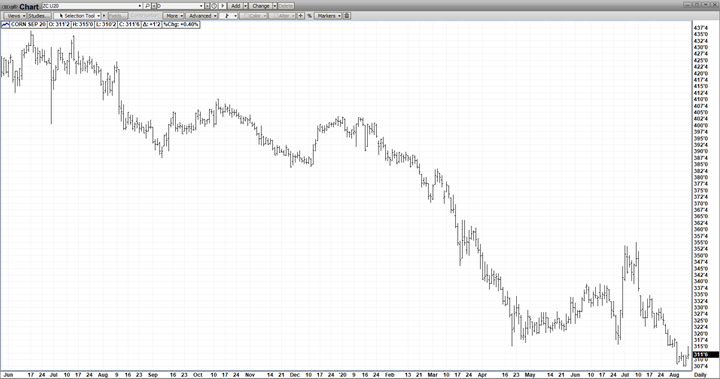Image resolution: width=720 pixels, height=379 pixels.
Task: Click the symbol search magnifier icon
Action: pos(147,6)
